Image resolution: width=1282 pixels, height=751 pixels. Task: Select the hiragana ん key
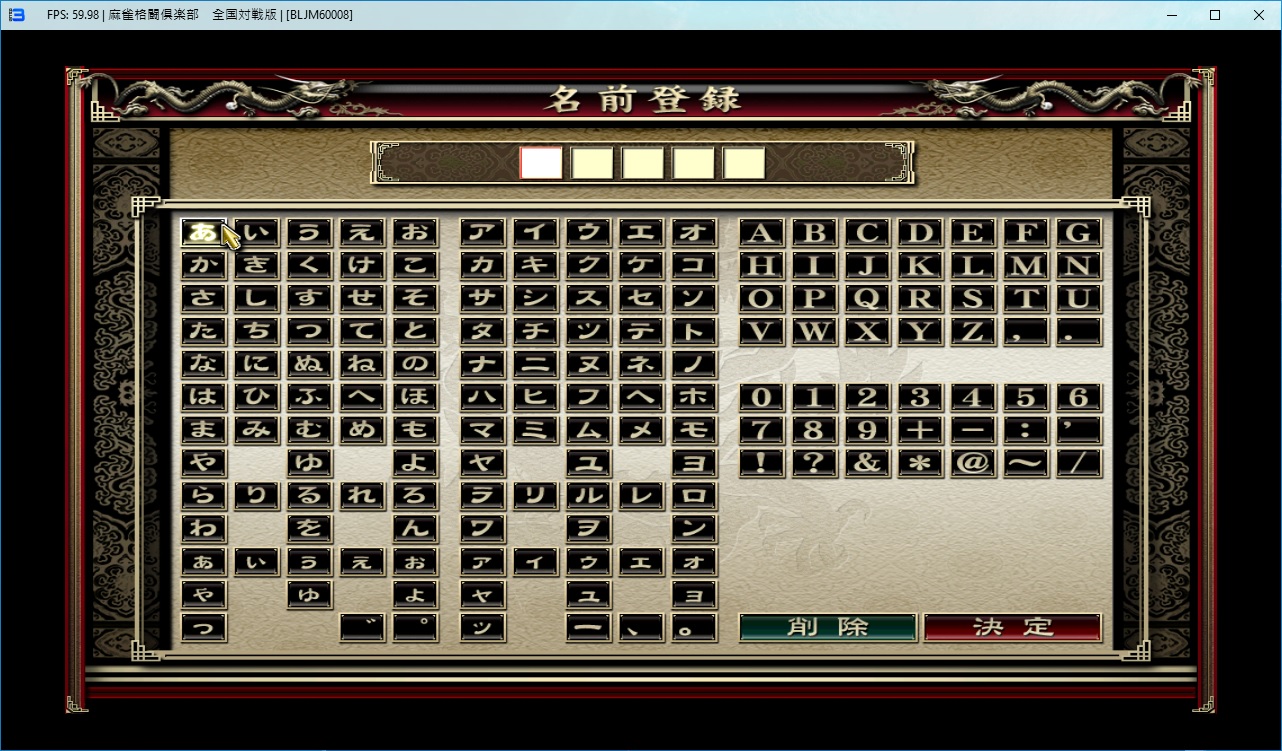[x=414, y=528]
